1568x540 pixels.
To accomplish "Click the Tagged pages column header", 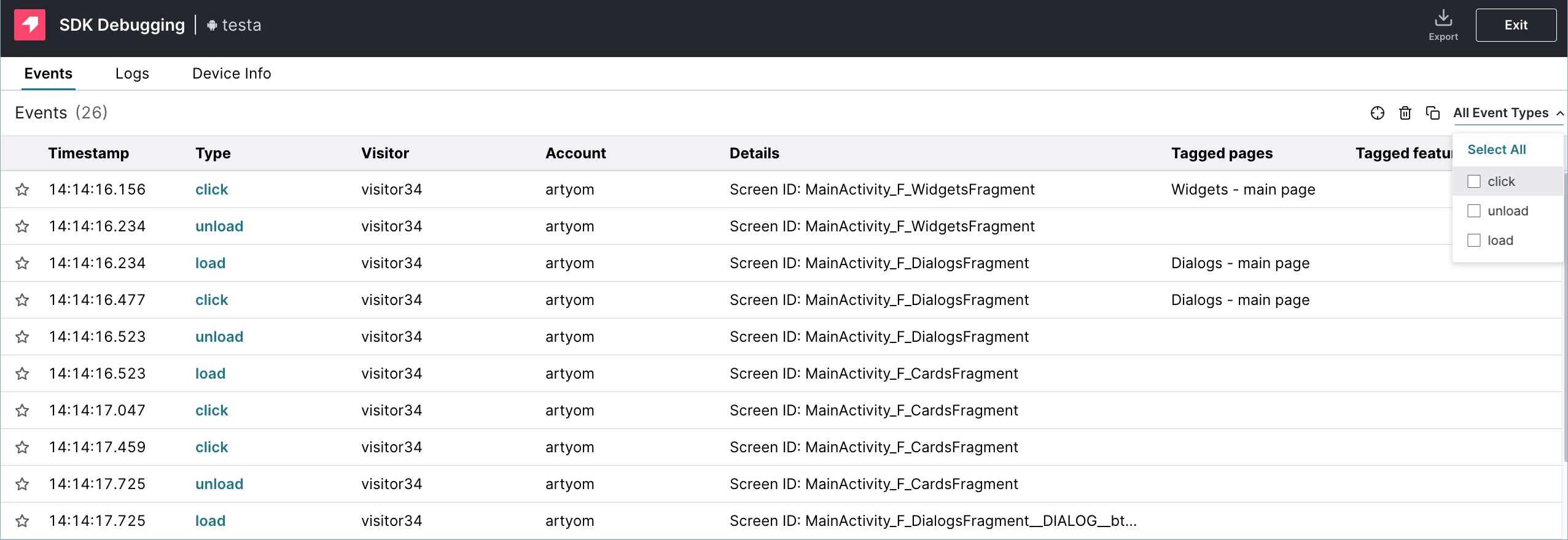I will 1222,153.
